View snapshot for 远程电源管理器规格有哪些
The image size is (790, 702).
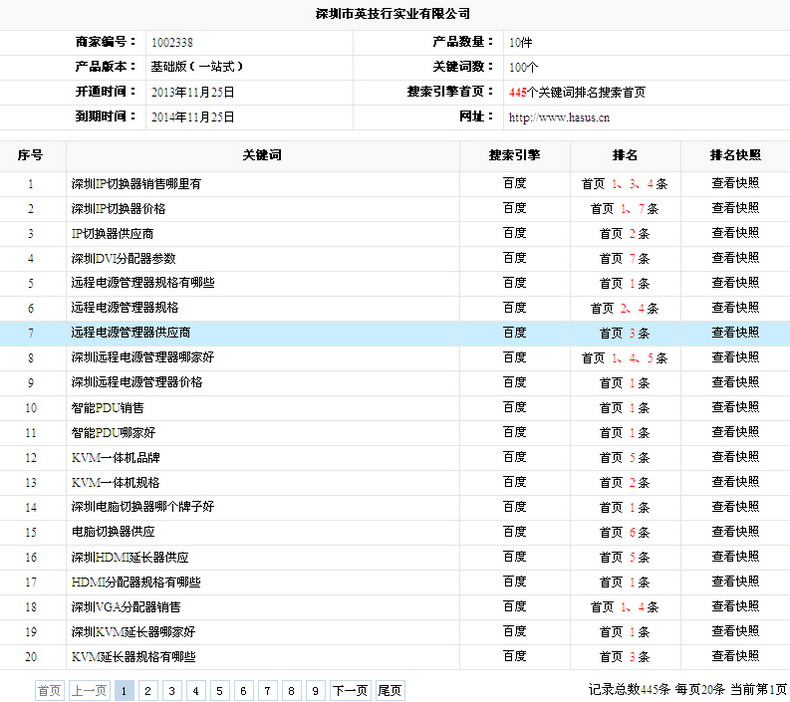click(x=735, y=283)
